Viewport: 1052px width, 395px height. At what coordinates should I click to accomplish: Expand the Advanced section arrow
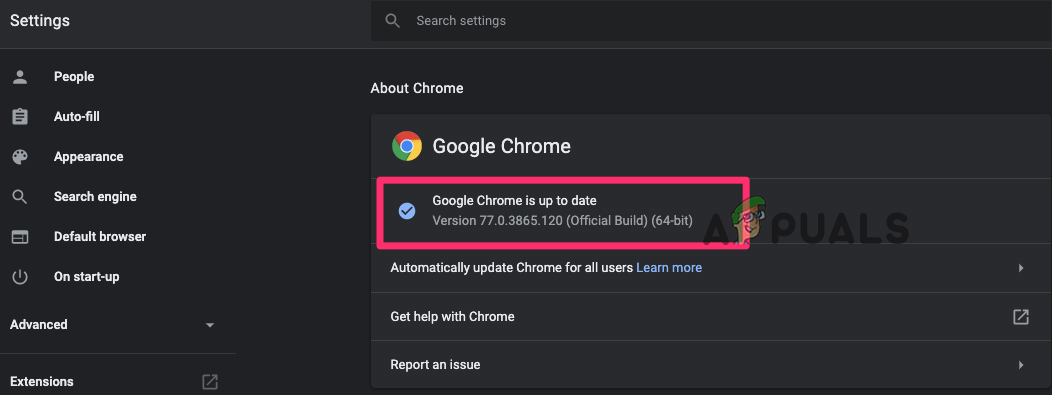tap(210, 325)
